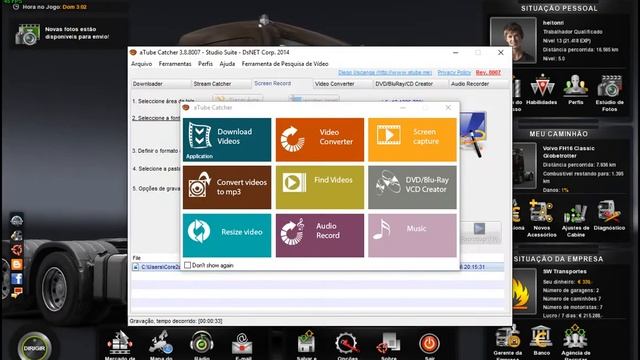Open the Resize video tile

pyautogui.click(x=227, y=236)
